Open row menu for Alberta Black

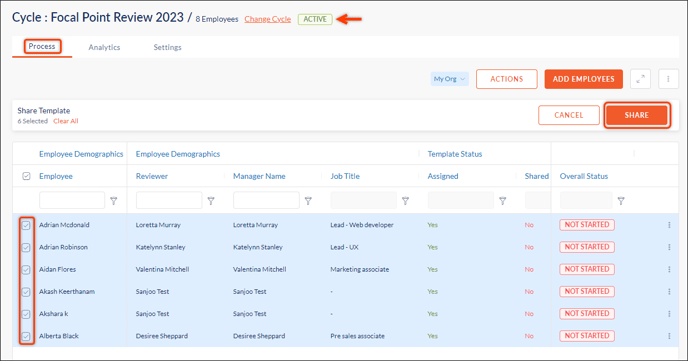tap(669, 336)
